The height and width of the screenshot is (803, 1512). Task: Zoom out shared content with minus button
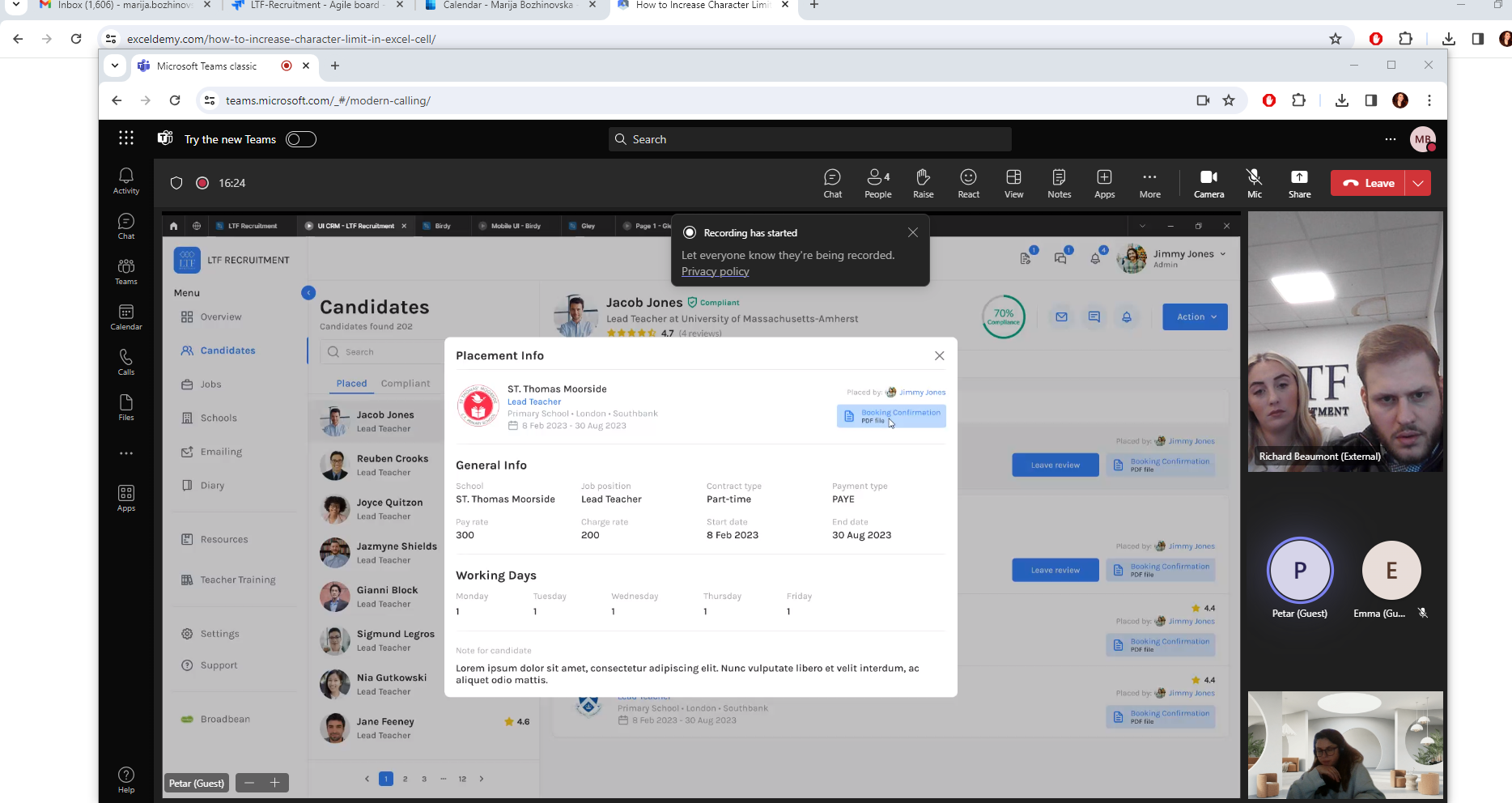click(249, 783)
